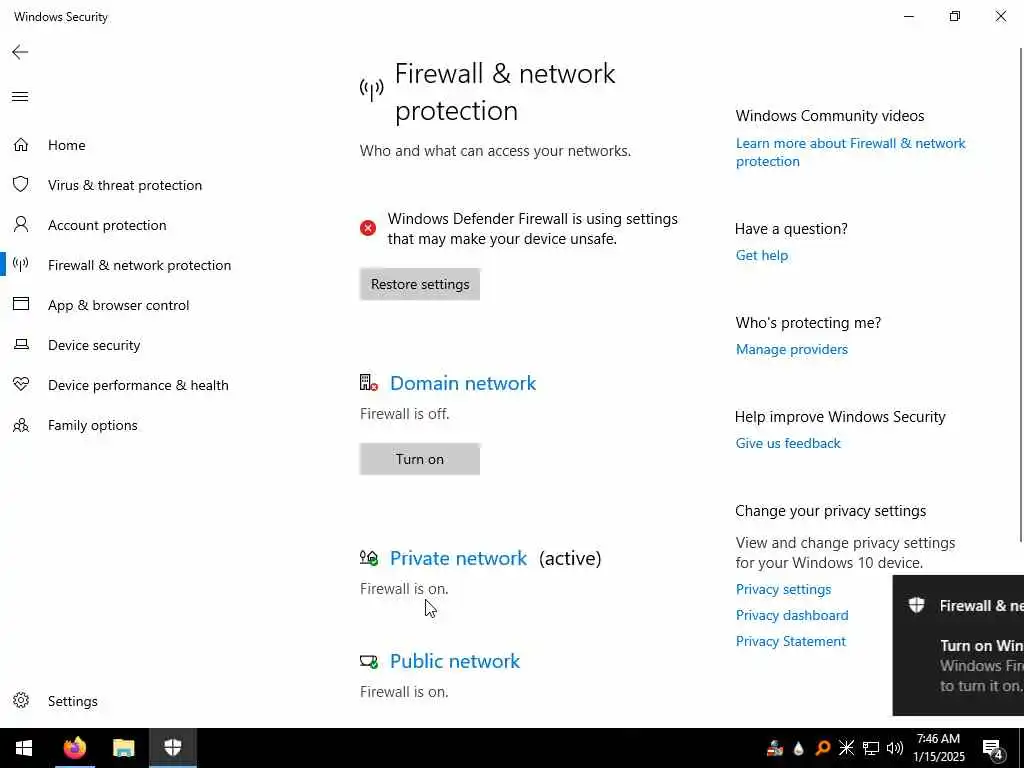Click the vertical scrollbar on right
The image size is (1024, 768).
(x=1019, y=300)
